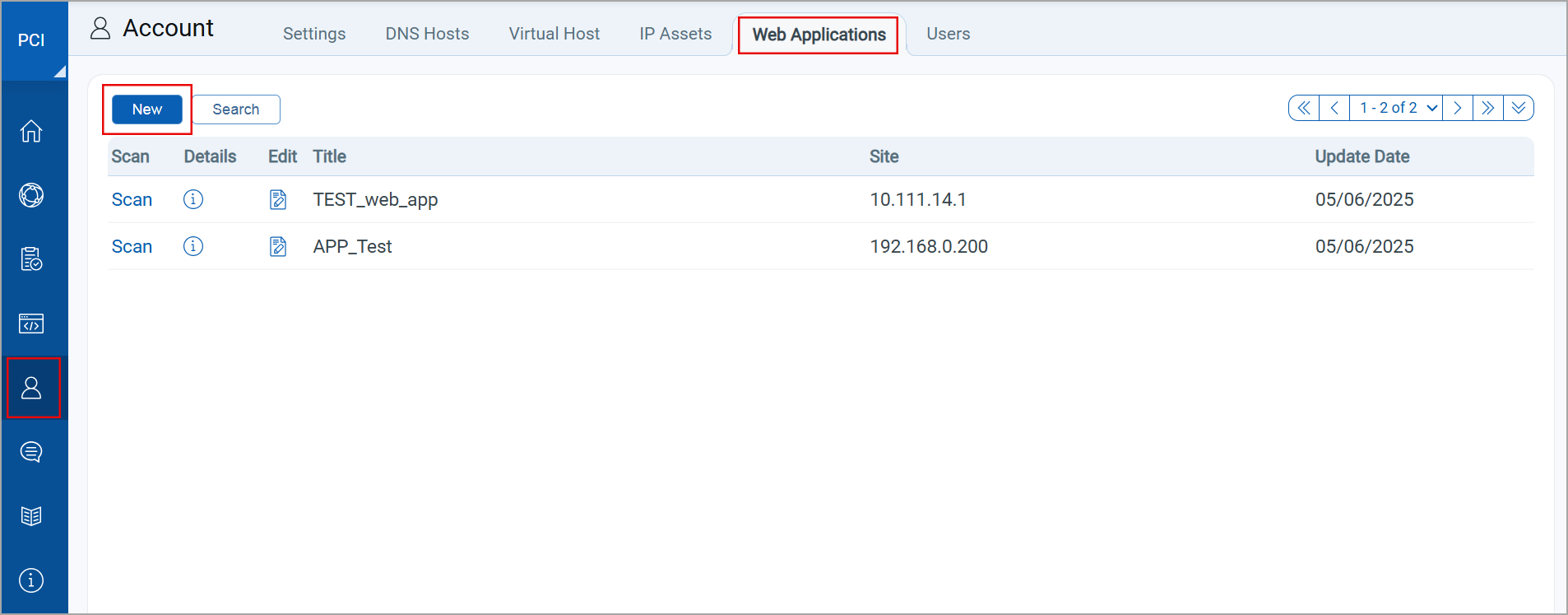
Task: Select the TEST_web_app title text
Action: (375, 199)
